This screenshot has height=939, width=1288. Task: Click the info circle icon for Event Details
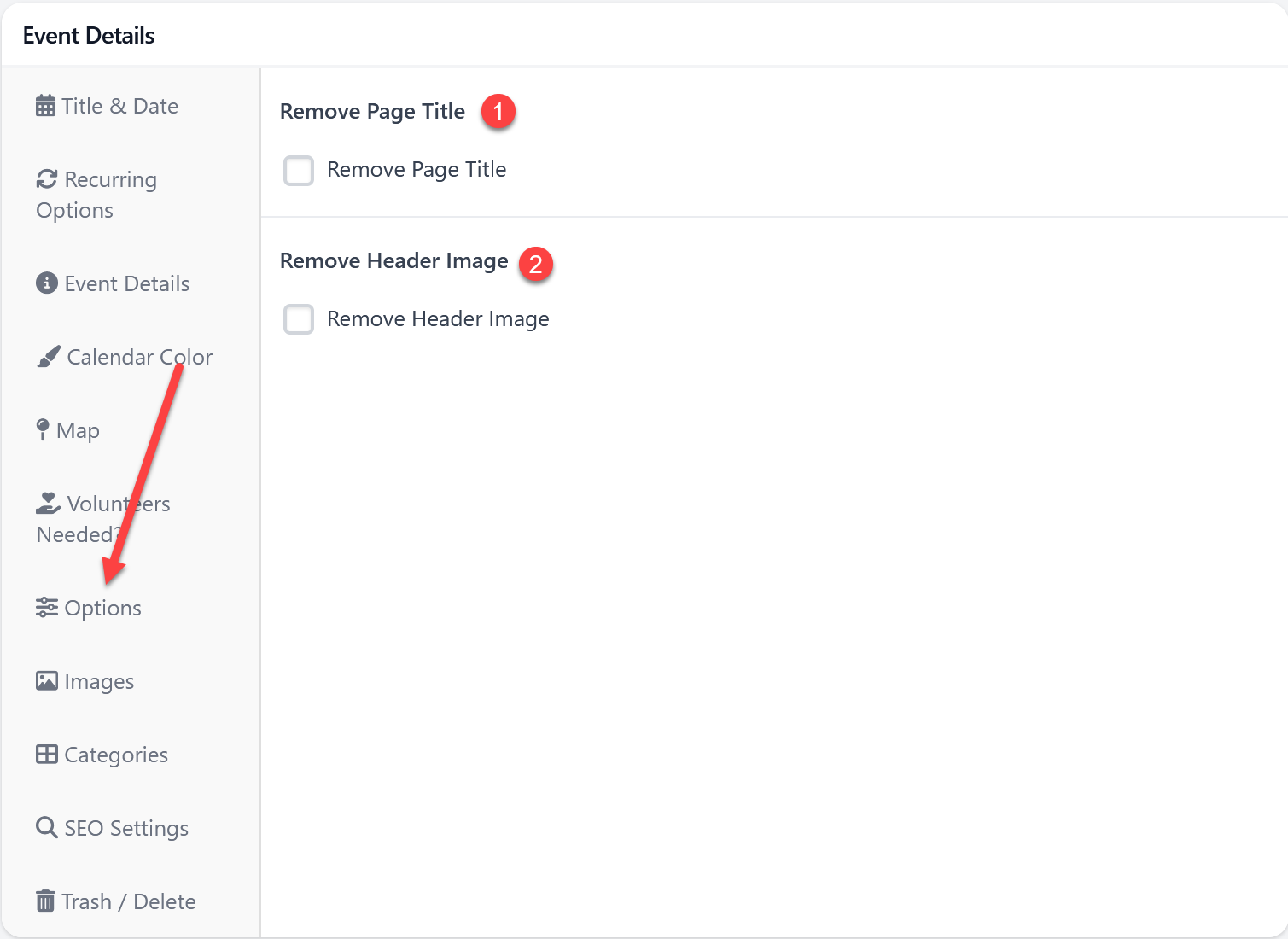[x=46, y=283]
